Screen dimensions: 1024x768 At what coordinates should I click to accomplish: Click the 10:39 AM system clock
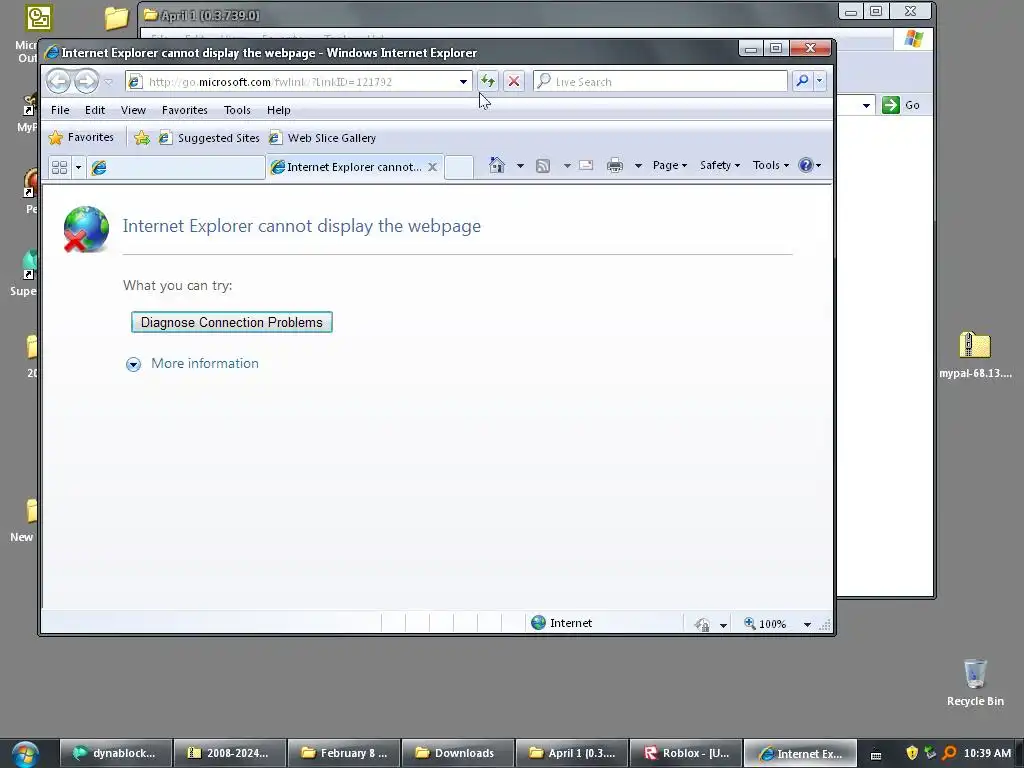tap(987, 753)
